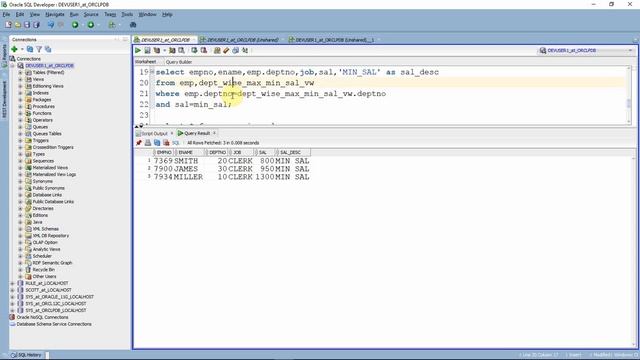
Task: Sort by the EMPNO column header
Action: (x=164, y=152)
